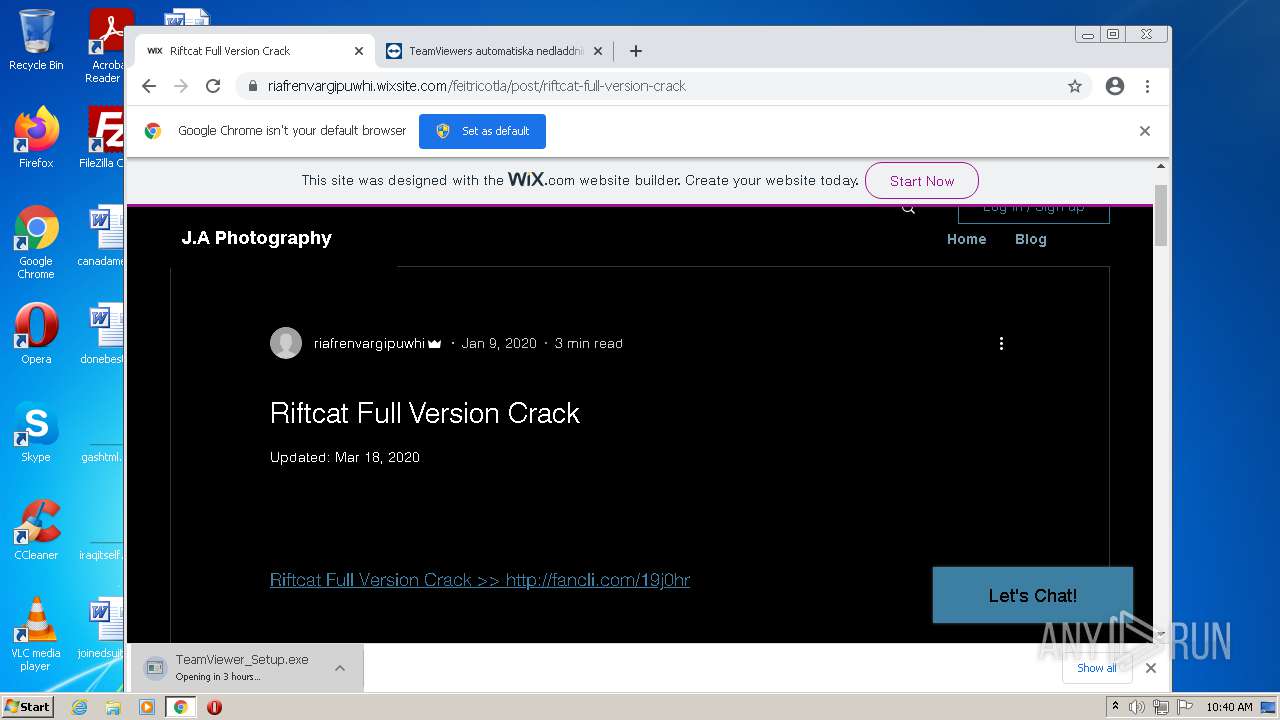The height and width of the screenshot is (720, 1280).
Task: Open Skype desktop shortcut
Action: [x=36, y=431]
